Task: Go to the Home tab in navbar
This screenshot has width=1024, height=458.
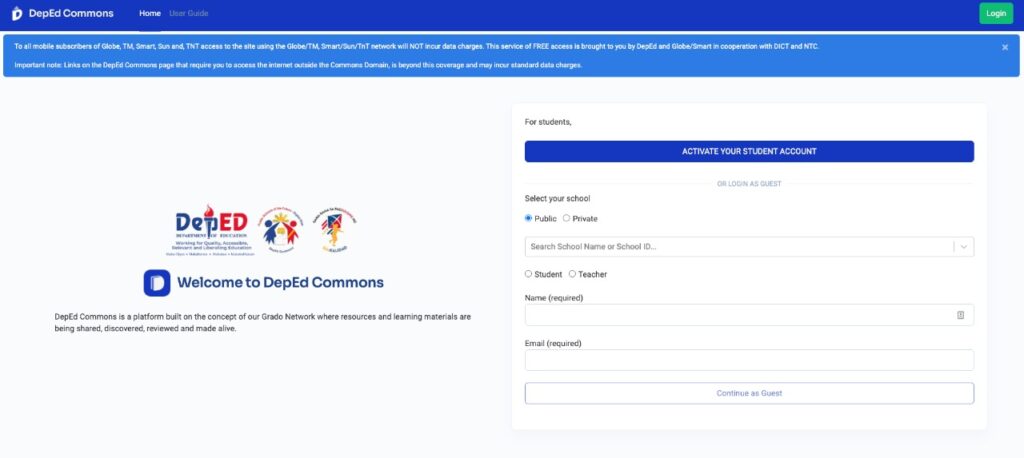Action: click(150, 13)
